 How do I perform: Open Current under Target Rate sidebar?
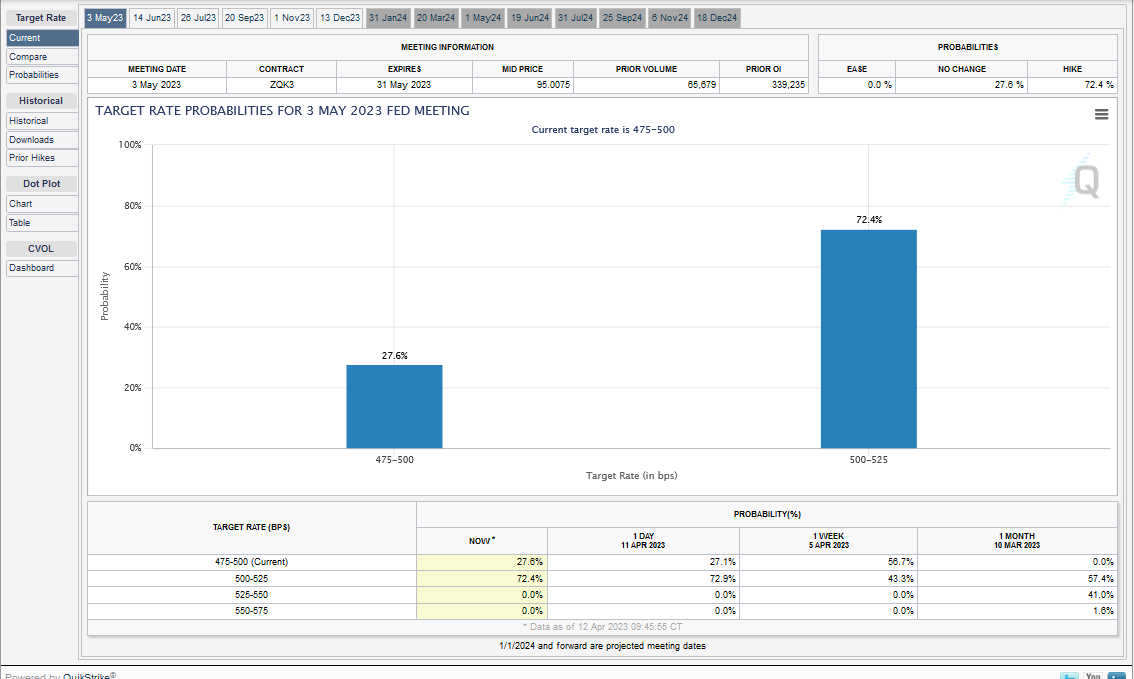tap(42, 38)
